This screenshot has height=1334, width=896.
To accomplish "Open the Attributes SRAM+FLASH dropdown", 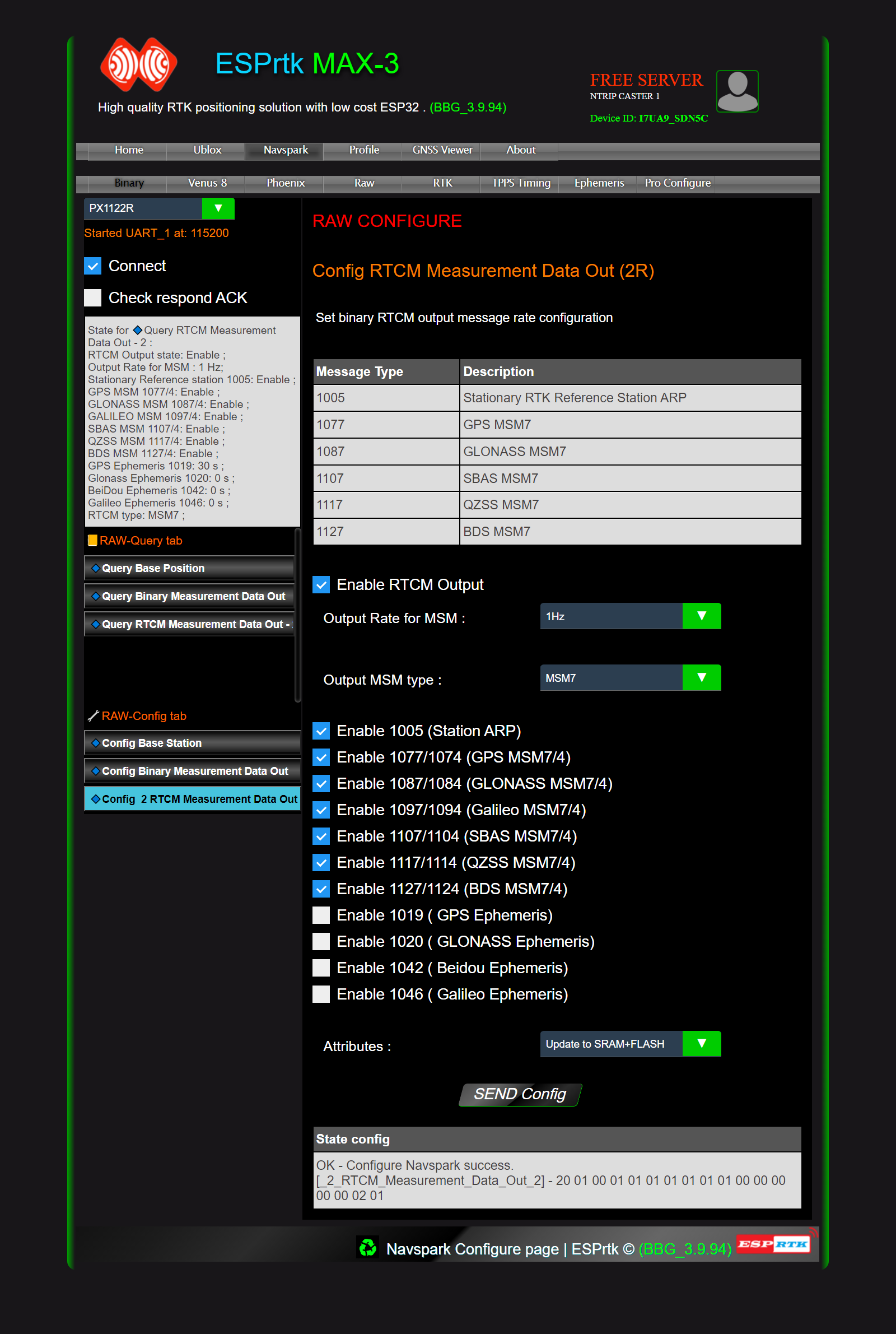I will tap(701, 1044).
